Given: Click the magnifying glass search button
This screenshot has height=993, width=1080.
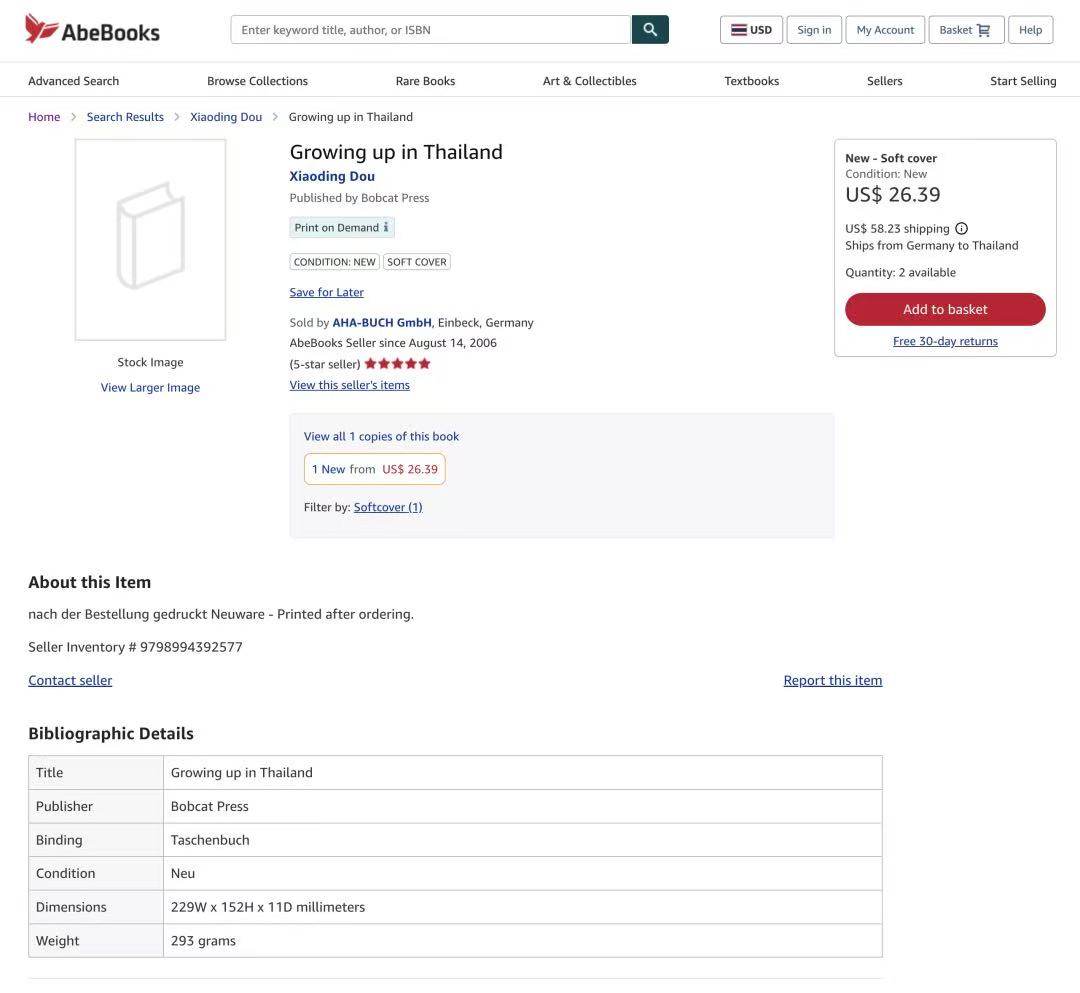Looking at the screenshot, I should (x=650, y=30).
